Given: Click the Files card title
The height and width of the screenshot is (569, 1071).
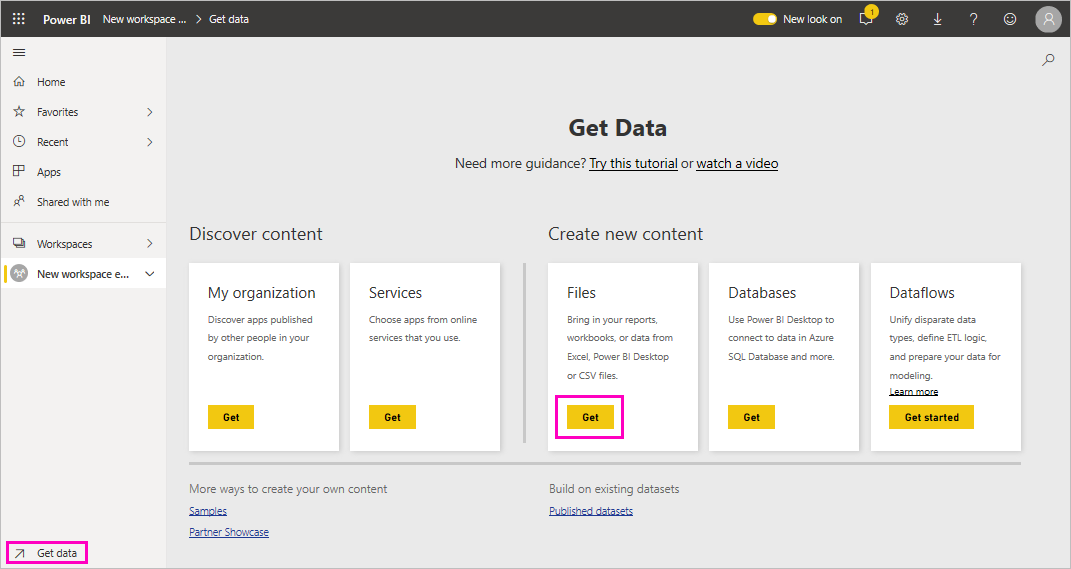Looking at the screenshot, I should (x=581, y=293).
